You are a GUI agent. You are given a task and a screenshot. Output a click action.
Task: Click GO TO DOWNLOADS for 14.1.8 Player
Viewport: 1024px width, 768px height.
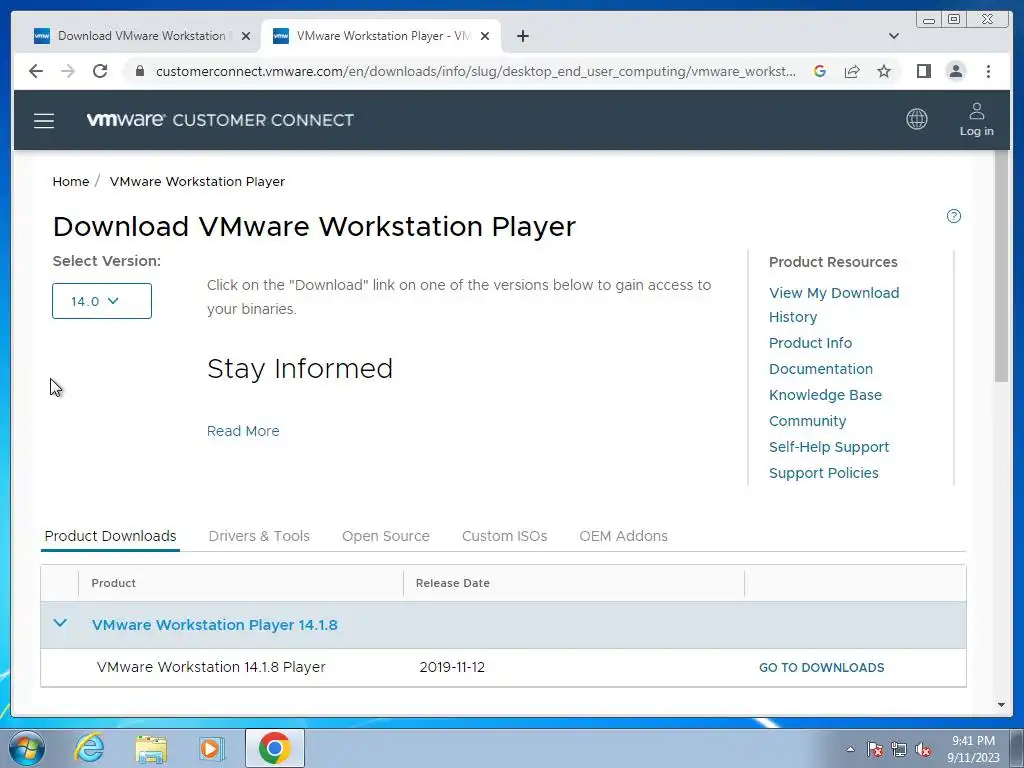tap(822, 667)
